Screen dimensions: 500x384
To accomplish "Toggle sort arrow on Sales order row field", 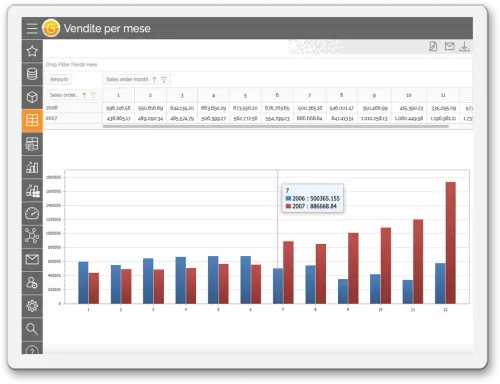I will tap(84, 95).
